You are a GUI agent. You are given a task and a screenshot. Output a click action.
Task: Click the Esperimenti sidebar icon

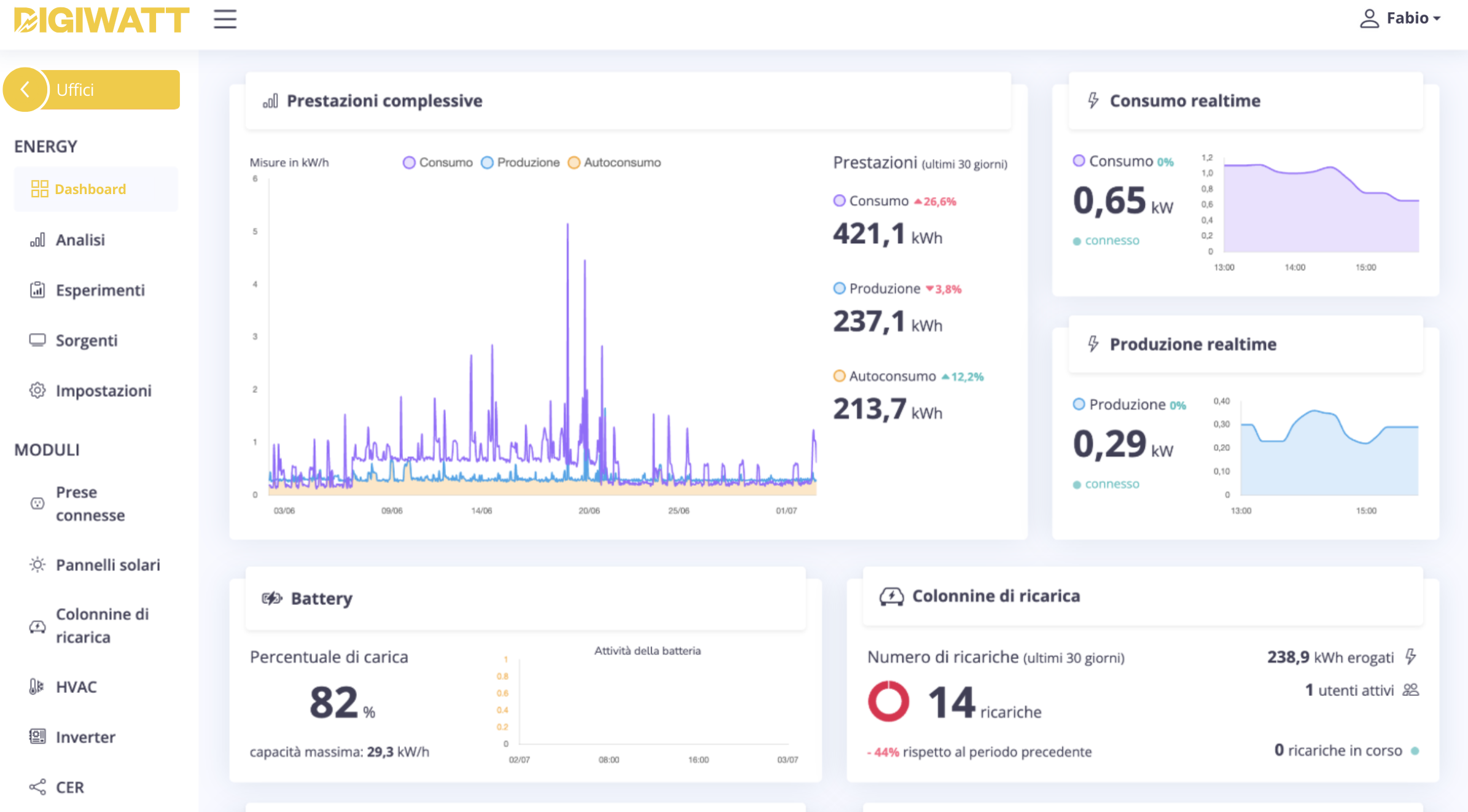[x=37, y=290]
